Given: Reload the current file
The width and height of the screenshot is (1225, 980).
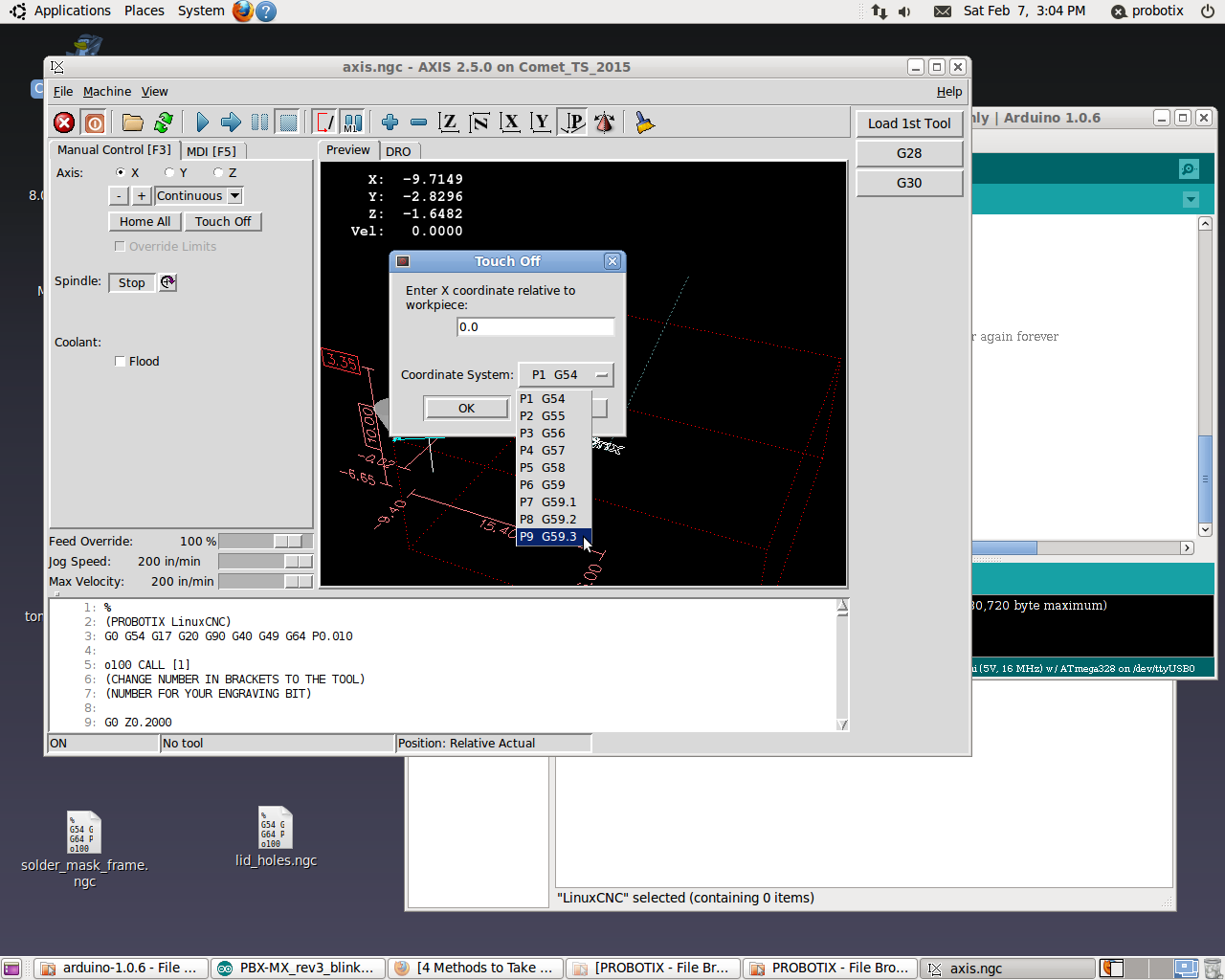Looking at the screenshot, I should tap(164, 122).
